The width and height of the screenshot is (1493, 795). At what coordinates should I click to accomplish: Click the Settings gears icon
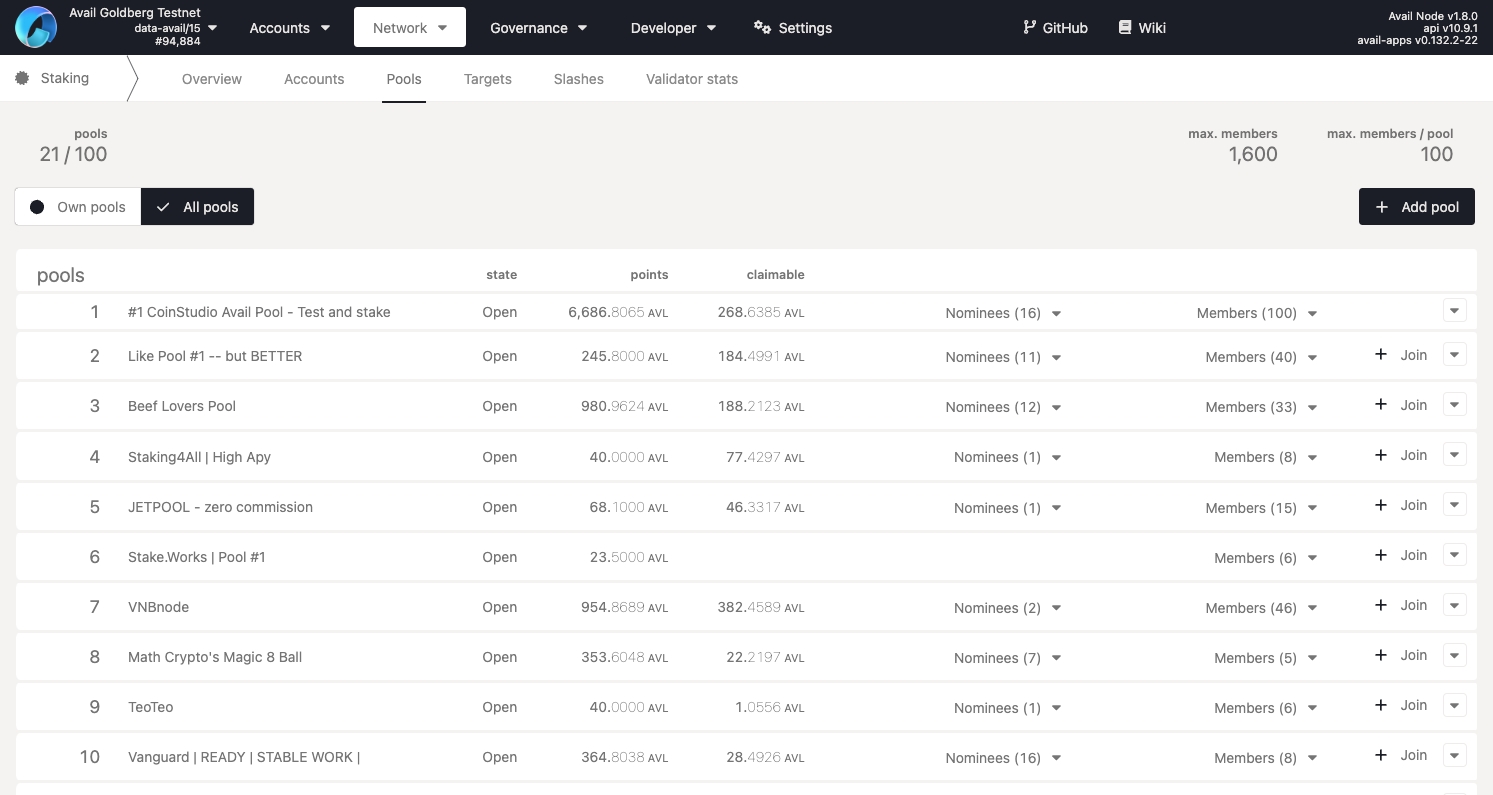762,27
